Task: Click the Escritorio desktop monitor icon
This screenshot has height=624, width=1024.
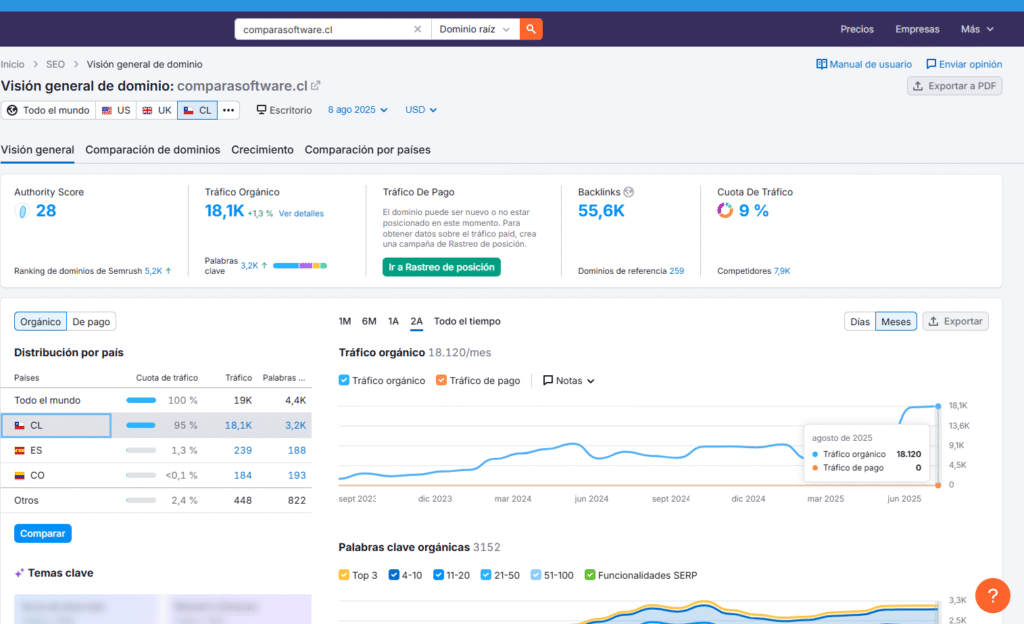Action: 261,110
